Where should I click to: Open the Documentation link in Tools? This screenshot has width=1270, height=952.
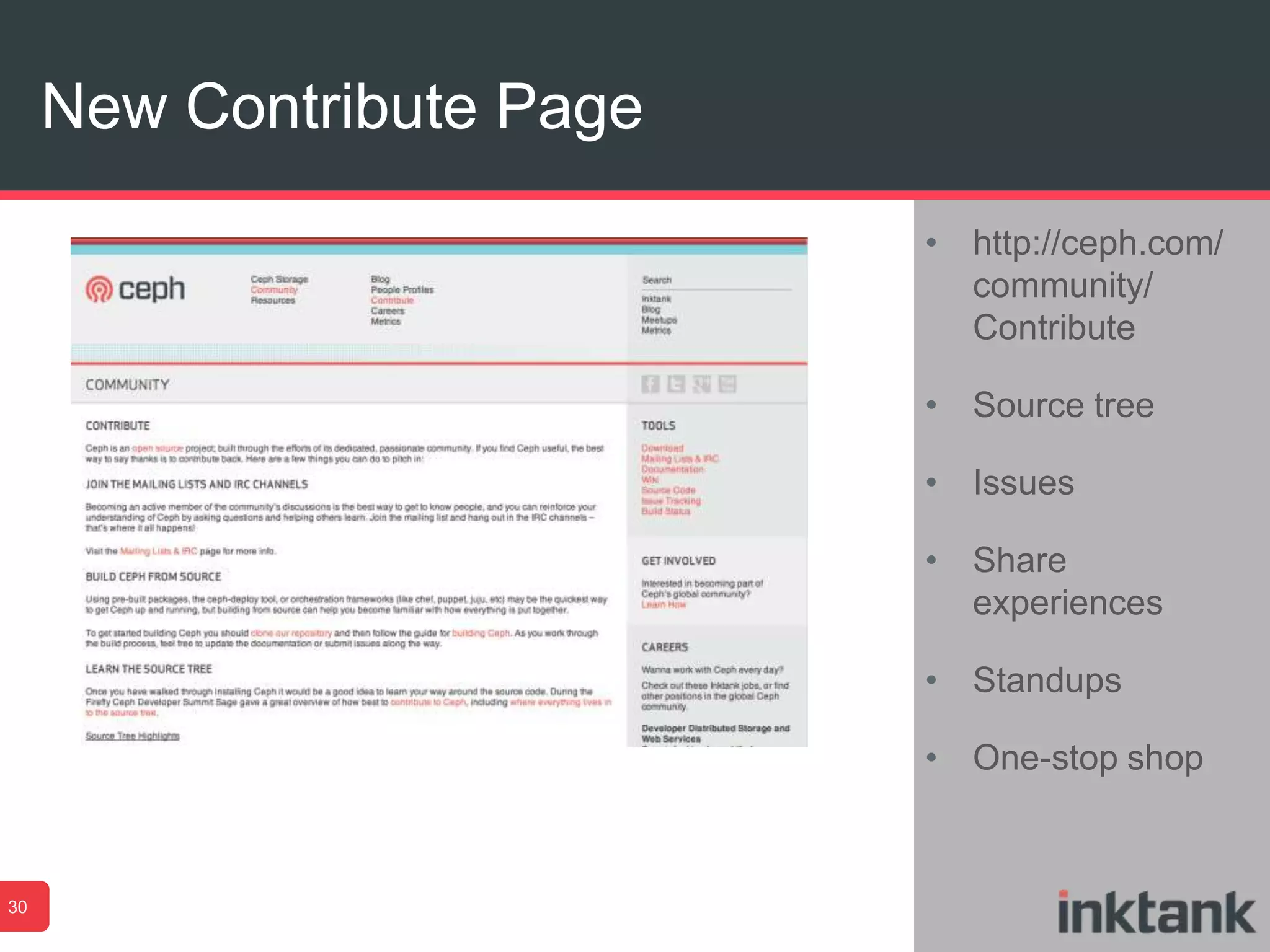(672, 469)
